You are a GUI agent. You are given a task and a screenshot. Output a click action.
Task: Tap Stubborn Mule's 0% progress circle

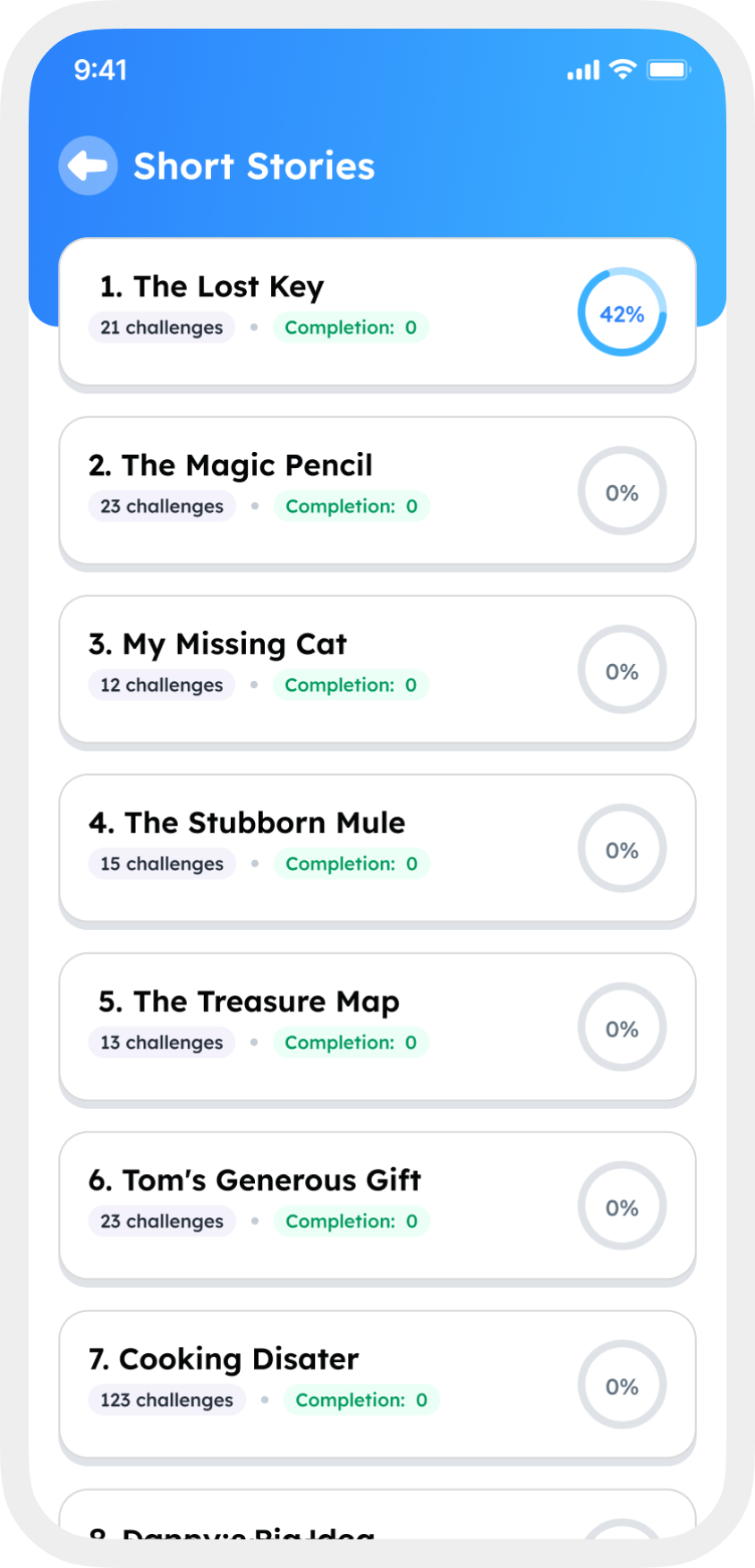click(622, 849)
